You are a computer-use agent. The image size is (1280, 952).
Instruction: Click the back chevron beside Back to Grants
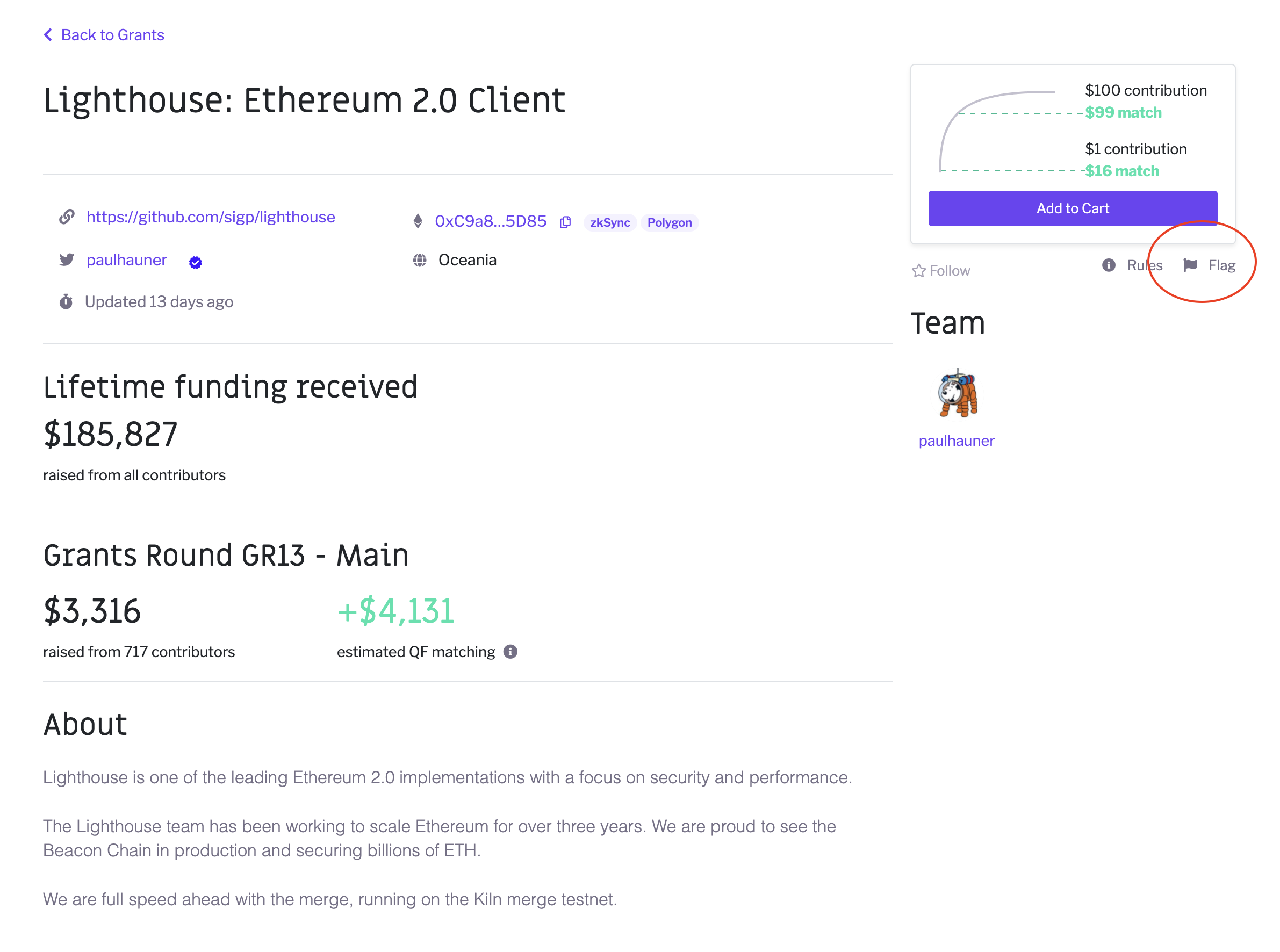[48, 34]
